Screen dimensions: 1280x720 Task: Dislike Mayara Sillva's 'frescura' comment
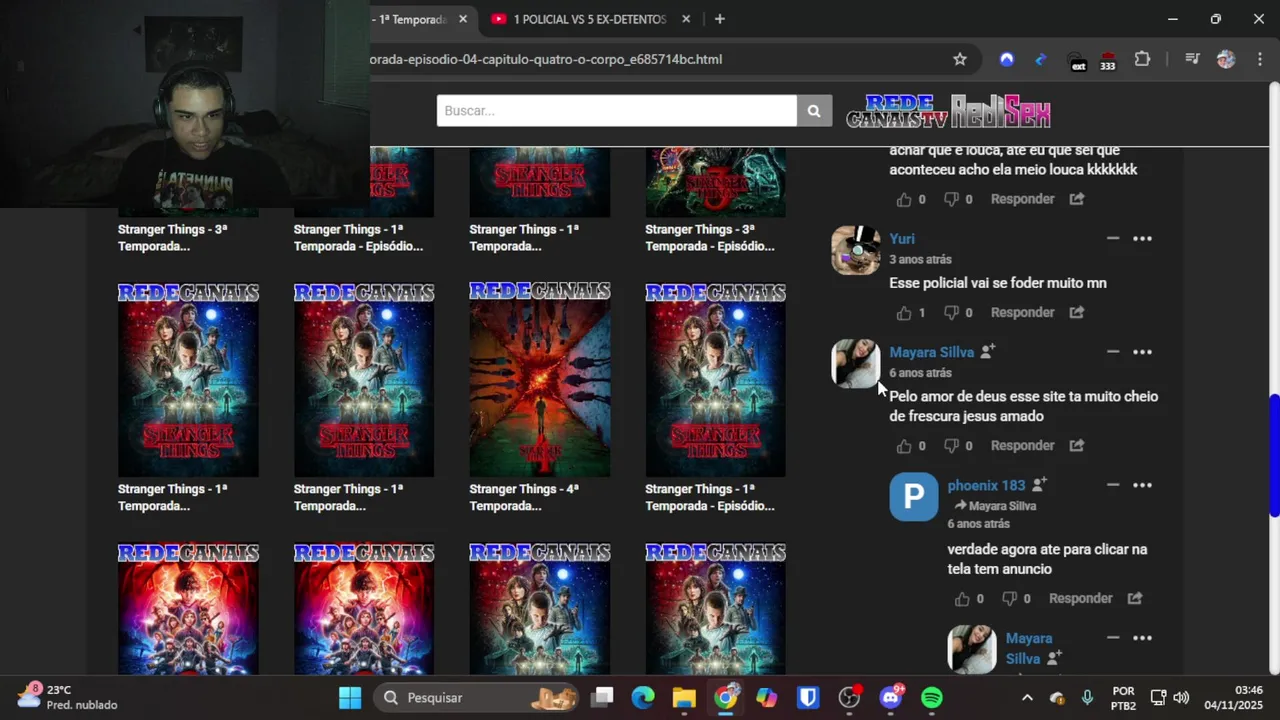tap(951, 446)
